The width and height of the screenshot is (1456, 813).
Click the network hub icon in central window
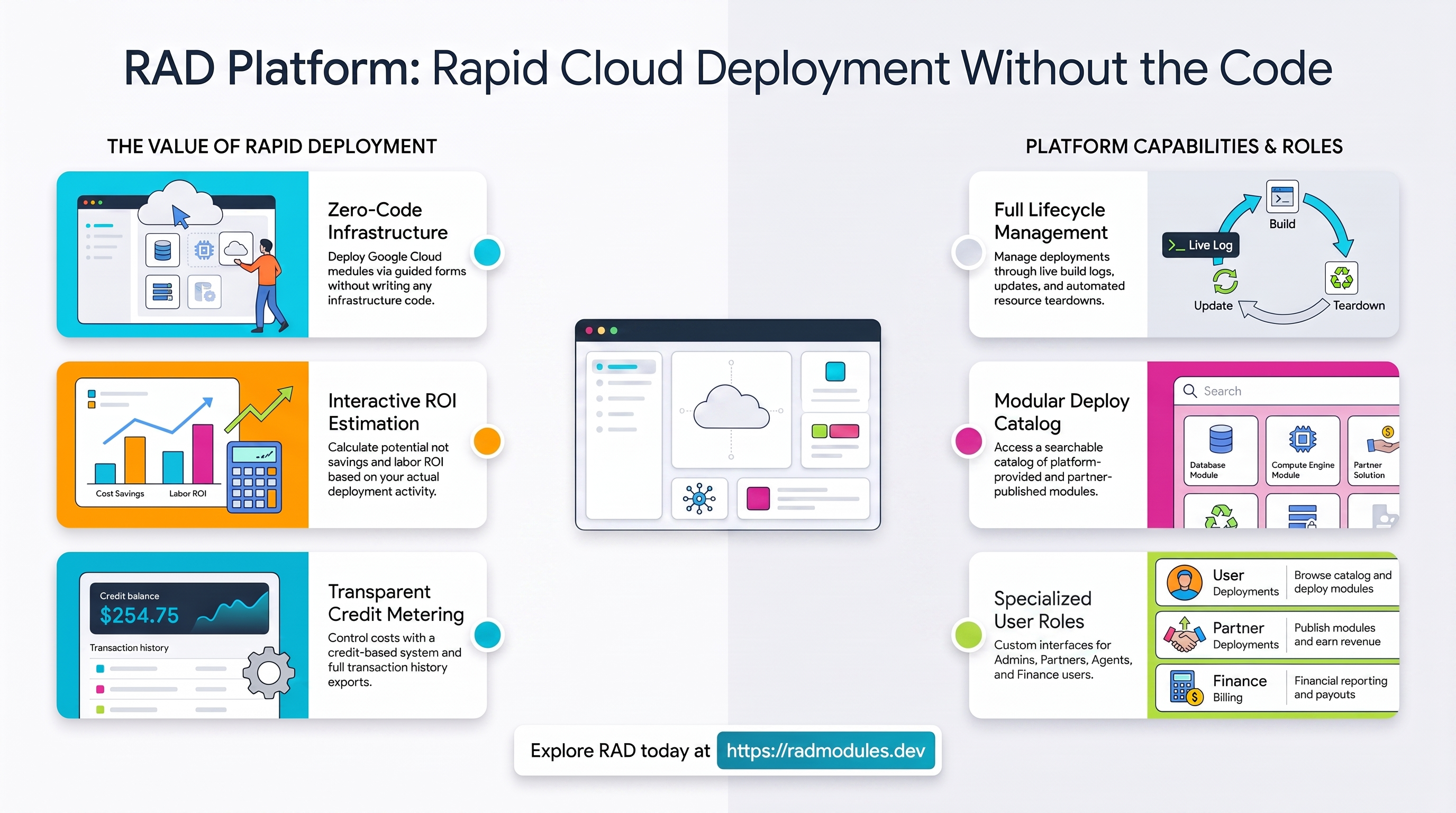pos(699,498)
